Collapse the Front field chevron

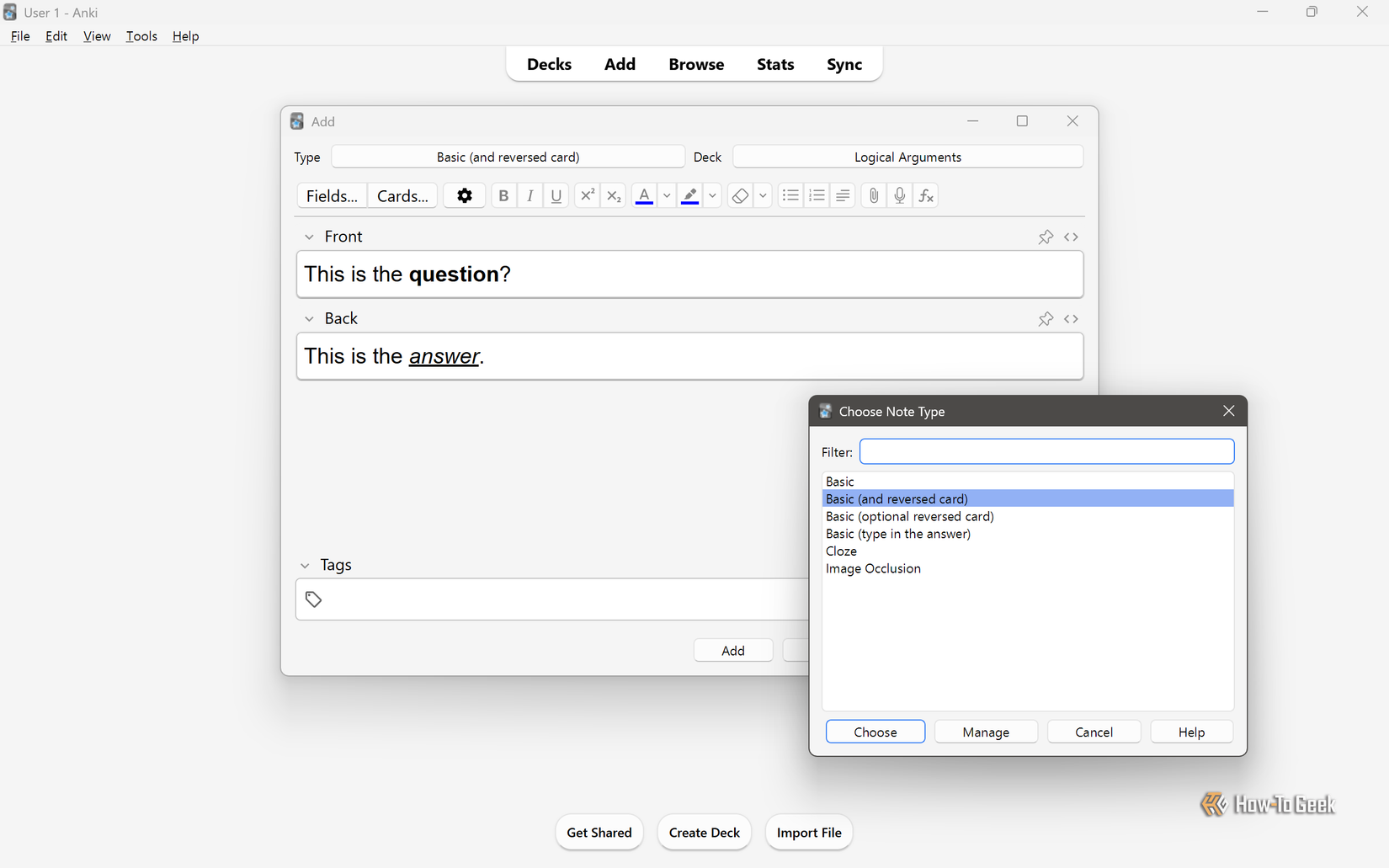[x=309, y=237]
